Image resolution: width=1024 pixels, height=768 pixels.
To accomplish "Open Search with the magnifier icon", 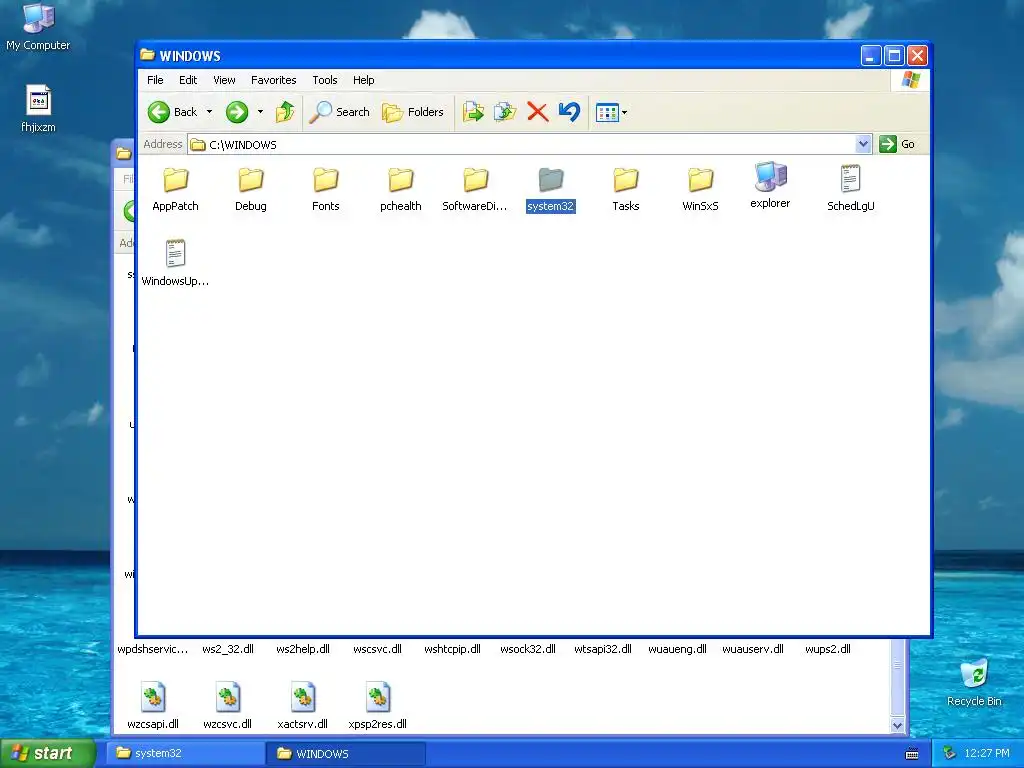I will click(340, 112).
